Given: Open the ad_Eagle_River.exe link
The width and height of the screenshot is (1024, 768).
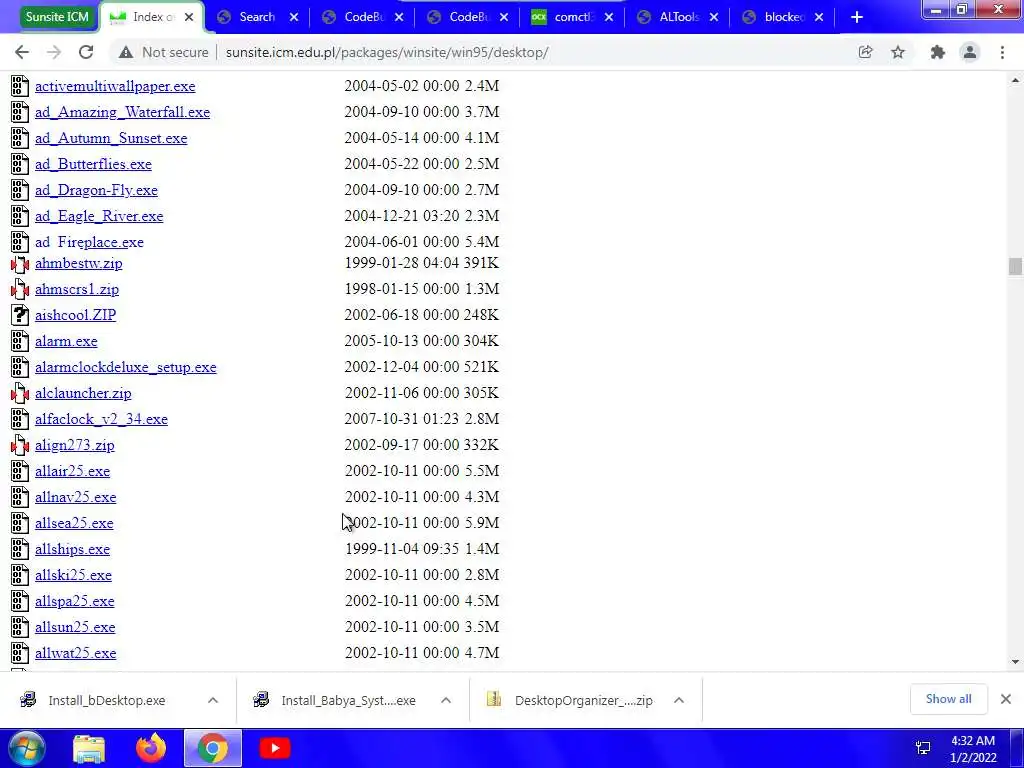Looking at the screenshot, I should click(x=99, y=216).
